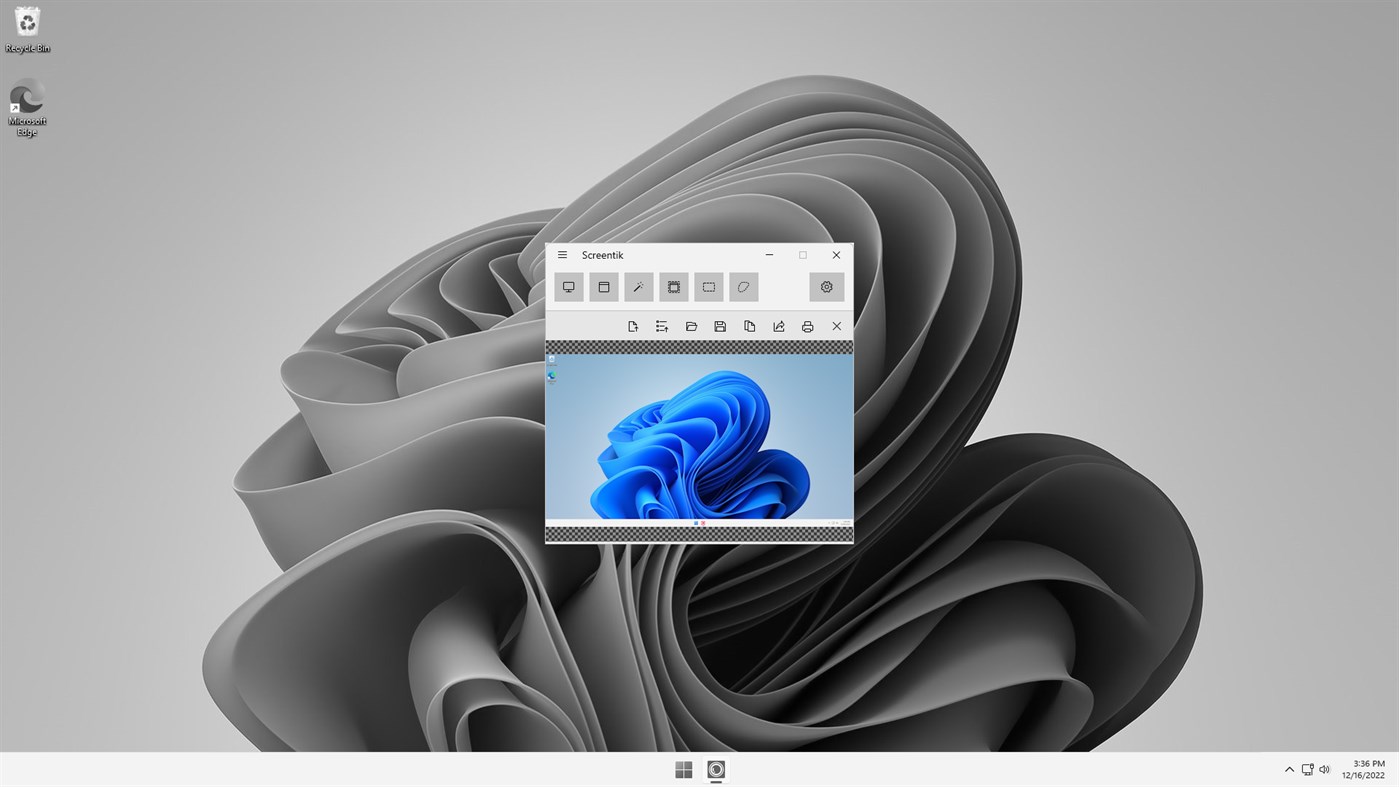Save the captured screenshot

coord(720,325)
